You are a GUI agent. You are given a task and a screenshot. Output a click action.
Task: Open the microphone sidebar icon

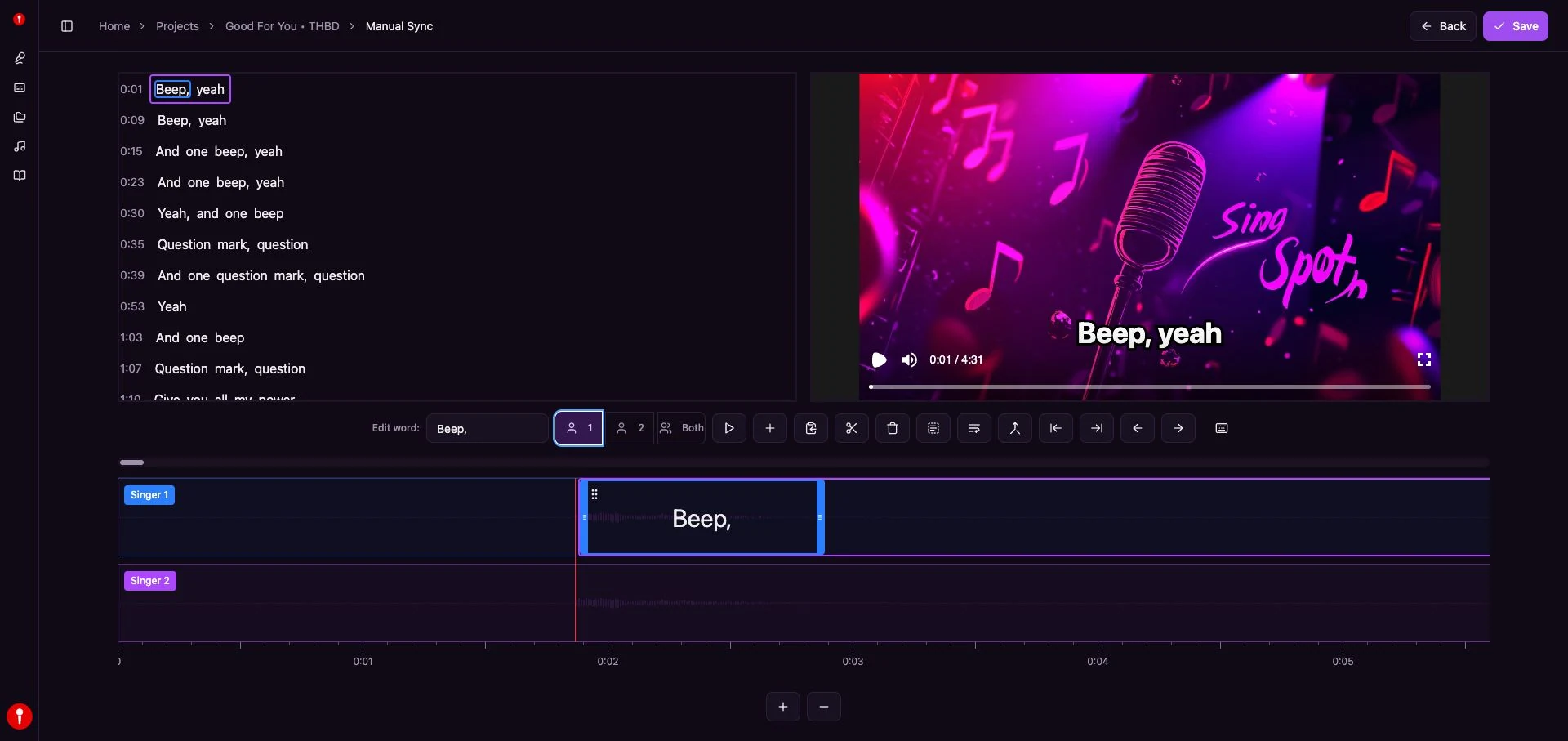click(x=20, y=58)
